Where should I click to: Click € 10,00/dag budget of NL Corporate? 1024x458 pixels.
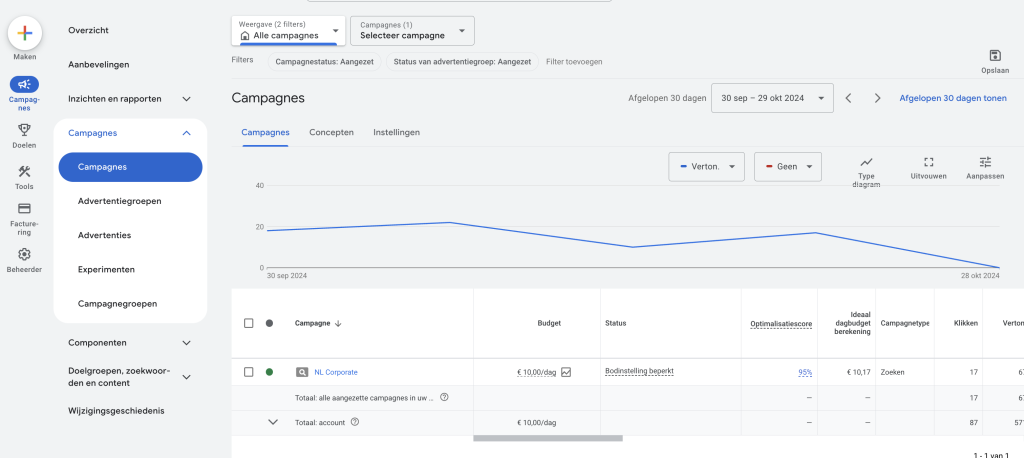point(536,372)
